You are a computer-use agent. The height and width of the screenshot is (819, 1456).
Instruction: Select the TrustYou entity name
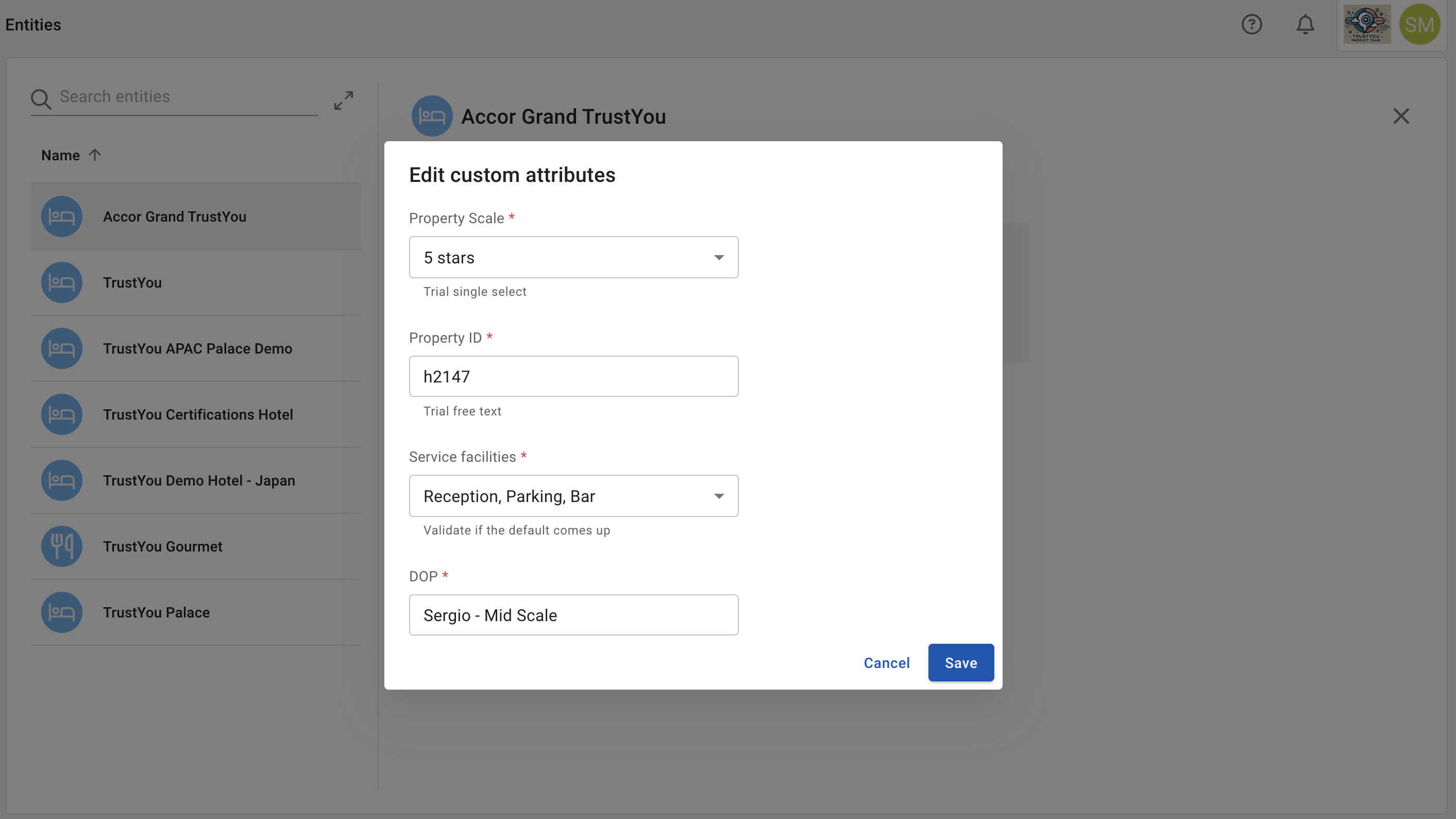click(132, 282)
